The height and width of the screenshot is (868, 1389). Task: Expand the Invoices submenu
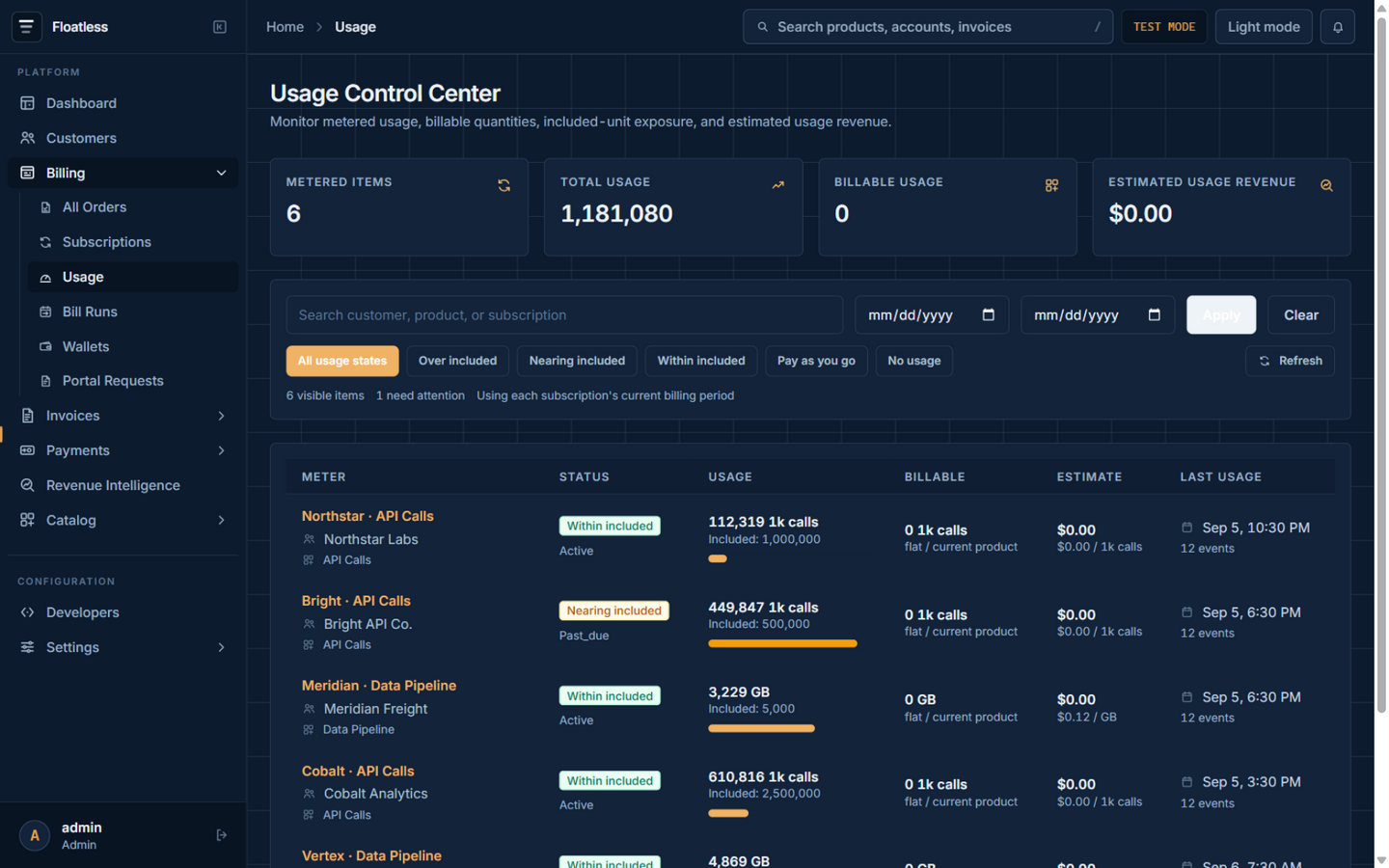[221, 416]
